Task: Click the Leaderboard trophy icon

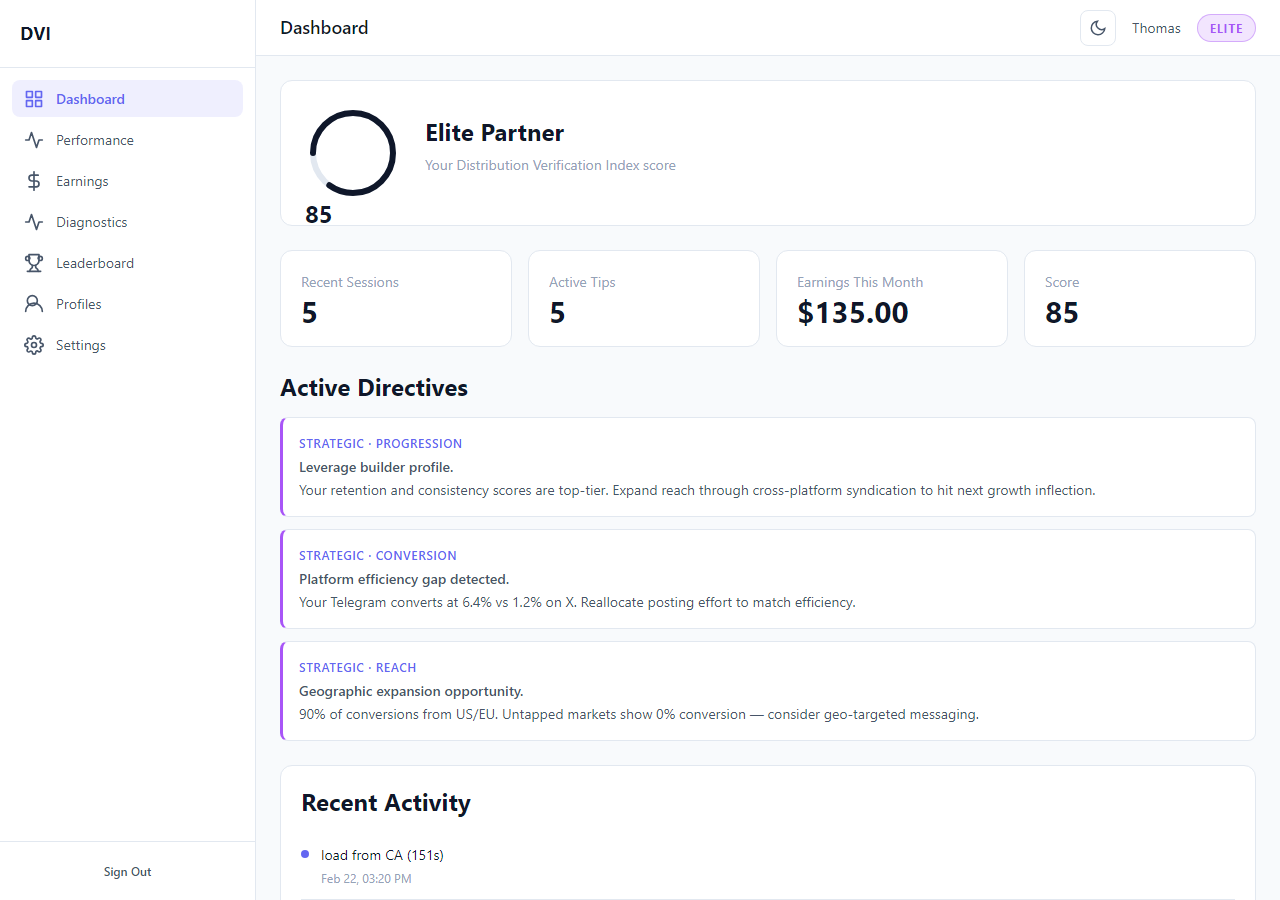Action: [x=34, y=263]
